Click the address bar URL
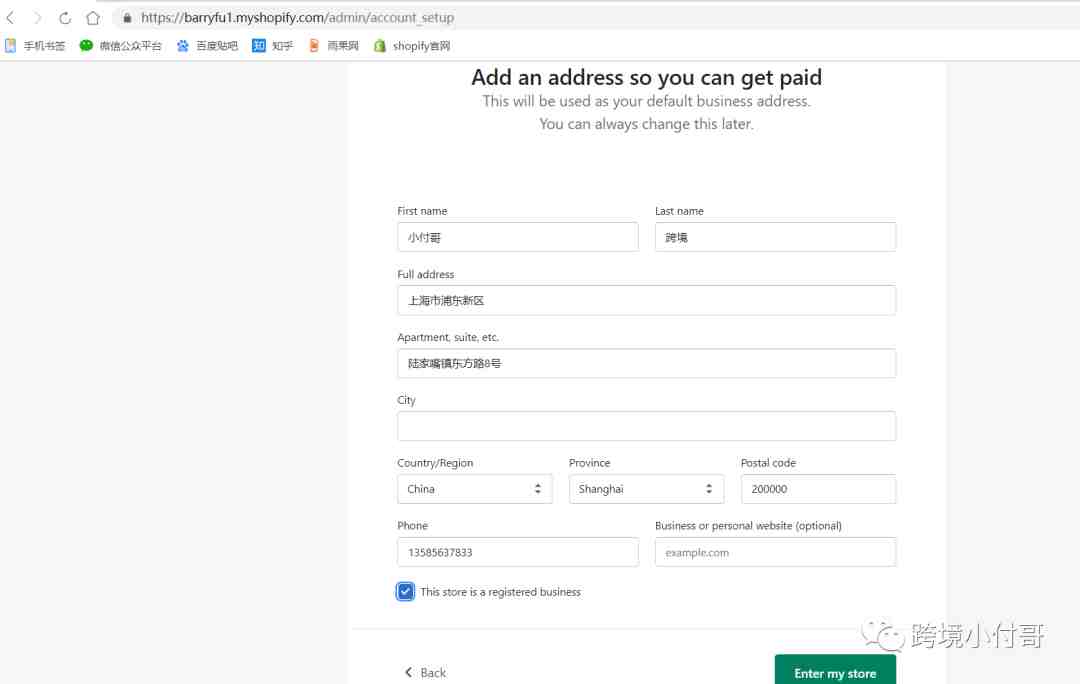This screenshot has height=684, width=1080. (x=298, y=18)
